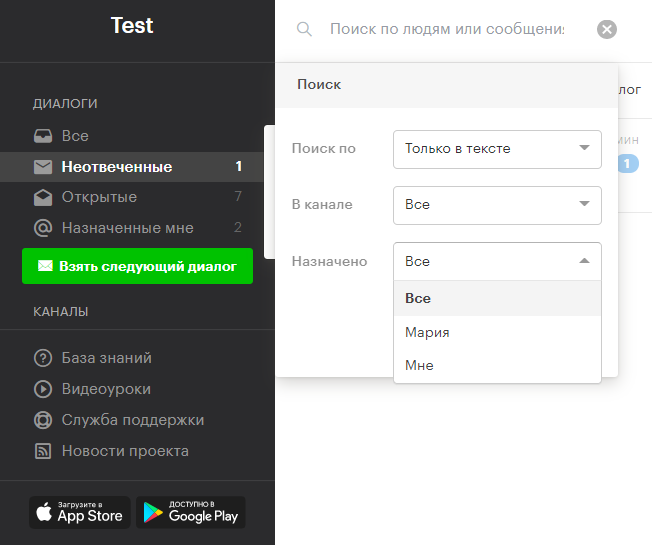Click the Test project title

click(132, 26)
